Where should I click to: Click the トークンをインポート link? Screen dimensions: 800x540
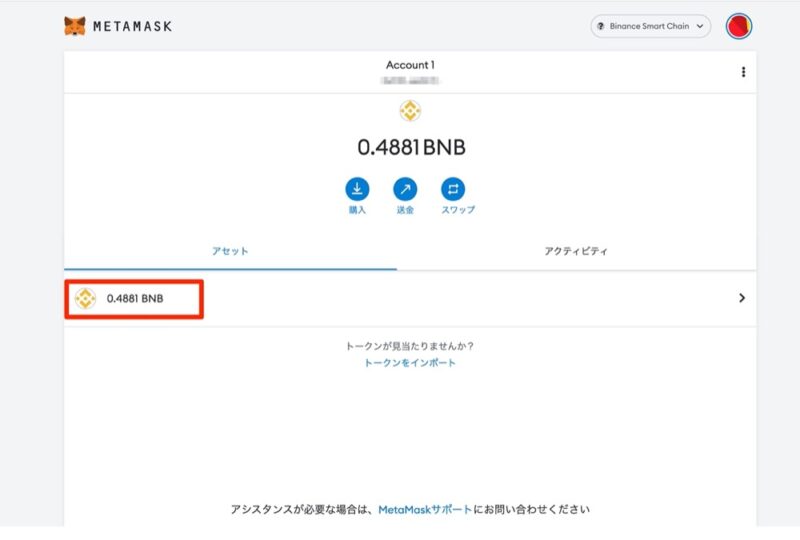tap(410, 363)
